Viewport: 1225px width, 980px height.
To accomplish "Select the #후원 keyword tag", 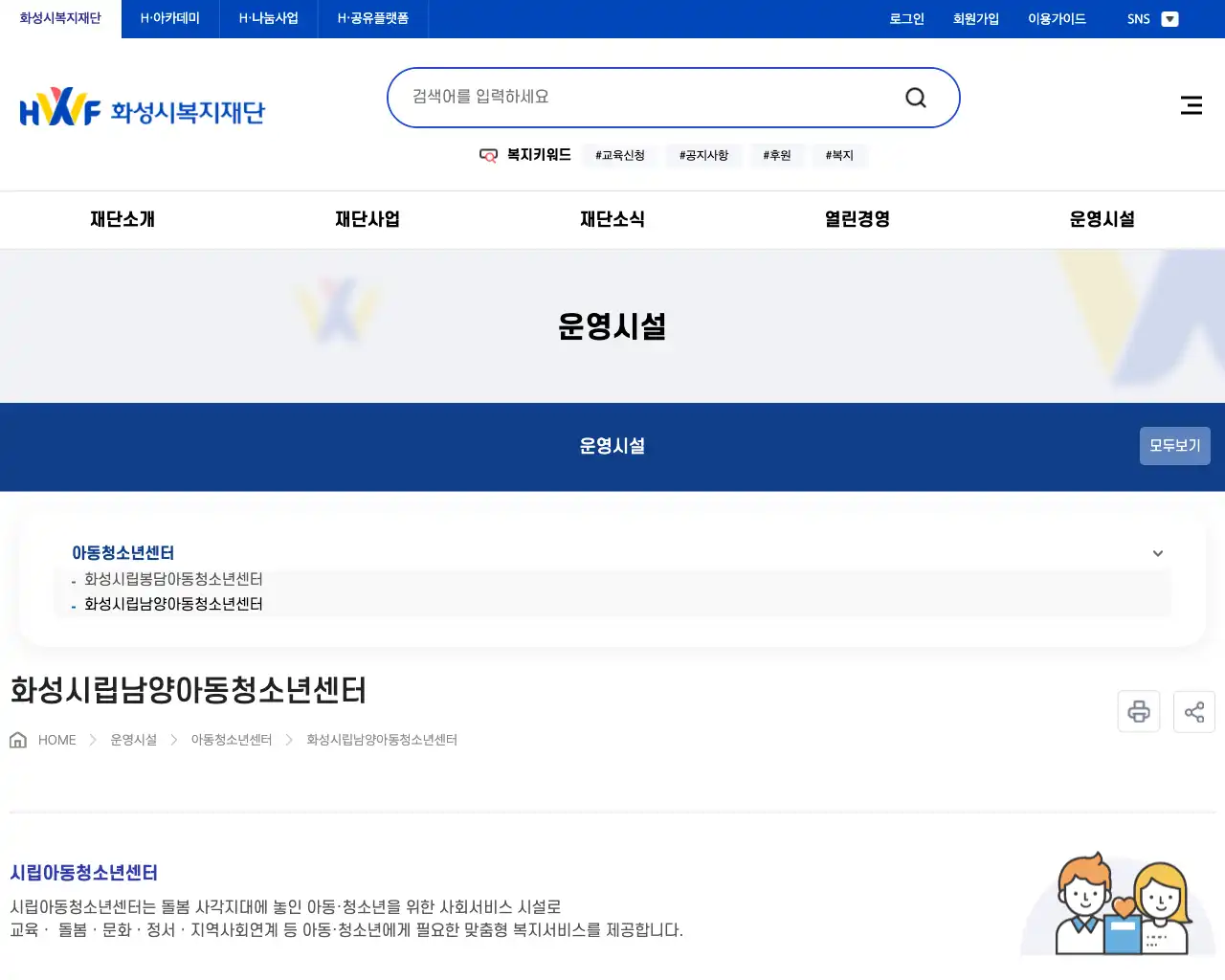I will point(777,155).
